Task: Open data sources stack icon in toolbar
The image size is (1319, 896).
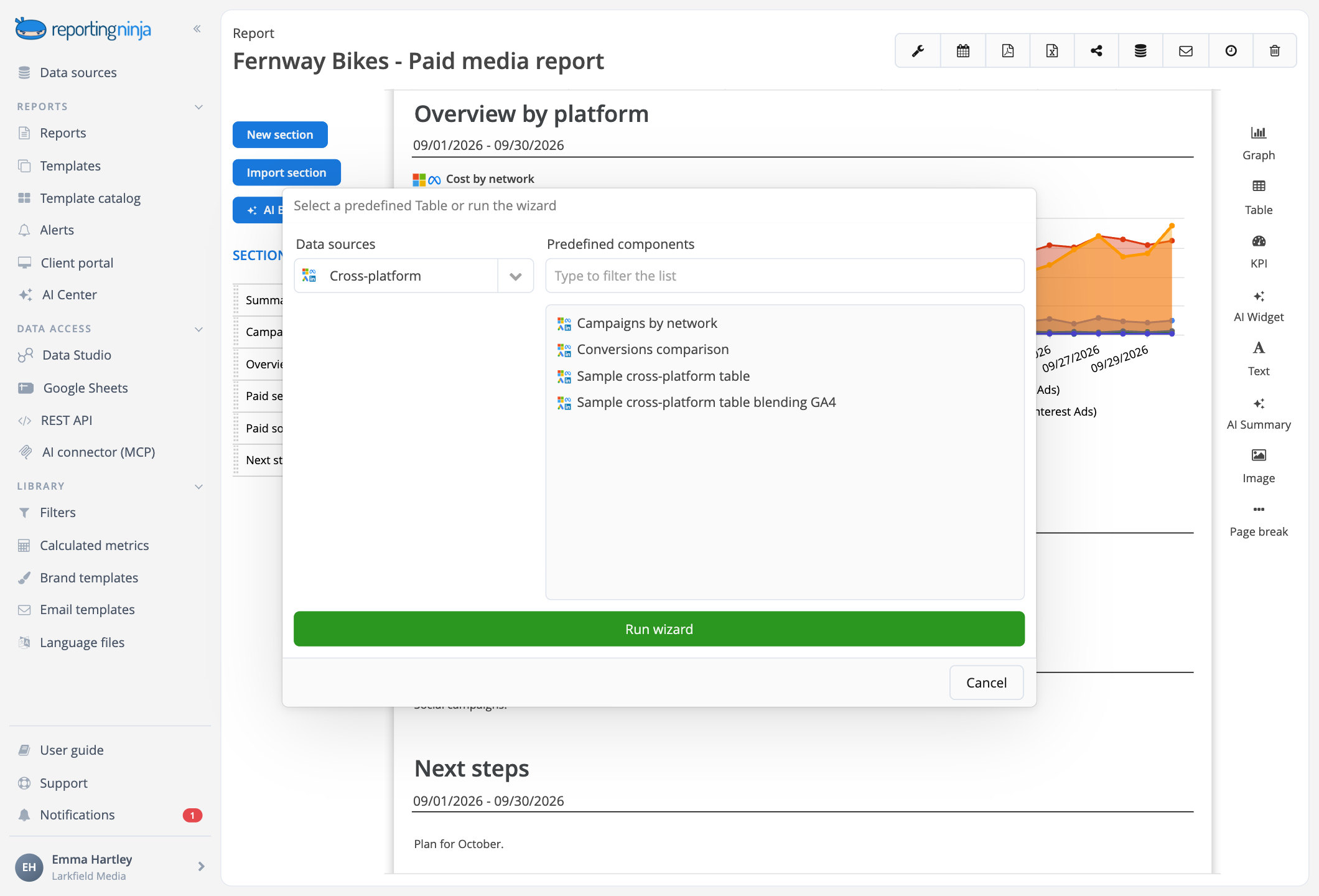Action: pyautogui.click(x=1140, y=51)
